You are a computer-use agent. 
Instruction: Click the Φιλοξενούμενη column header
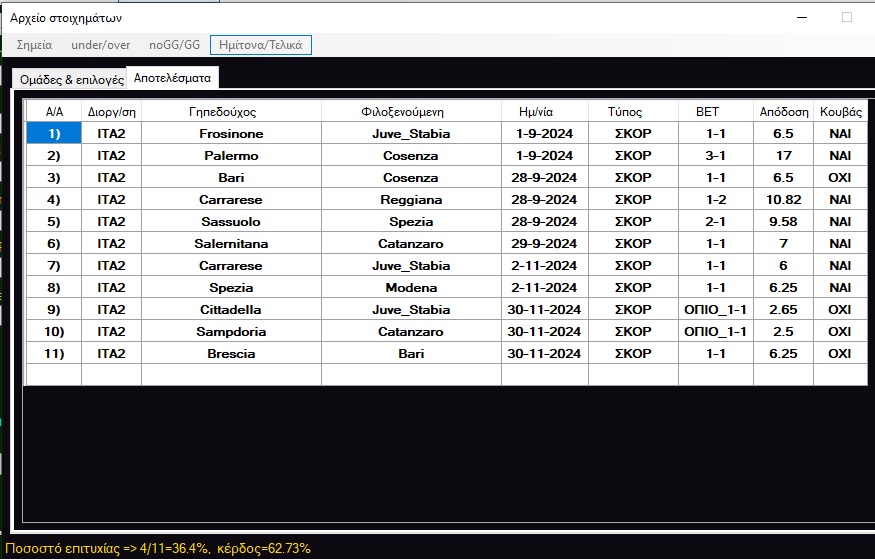pos(410,112)
